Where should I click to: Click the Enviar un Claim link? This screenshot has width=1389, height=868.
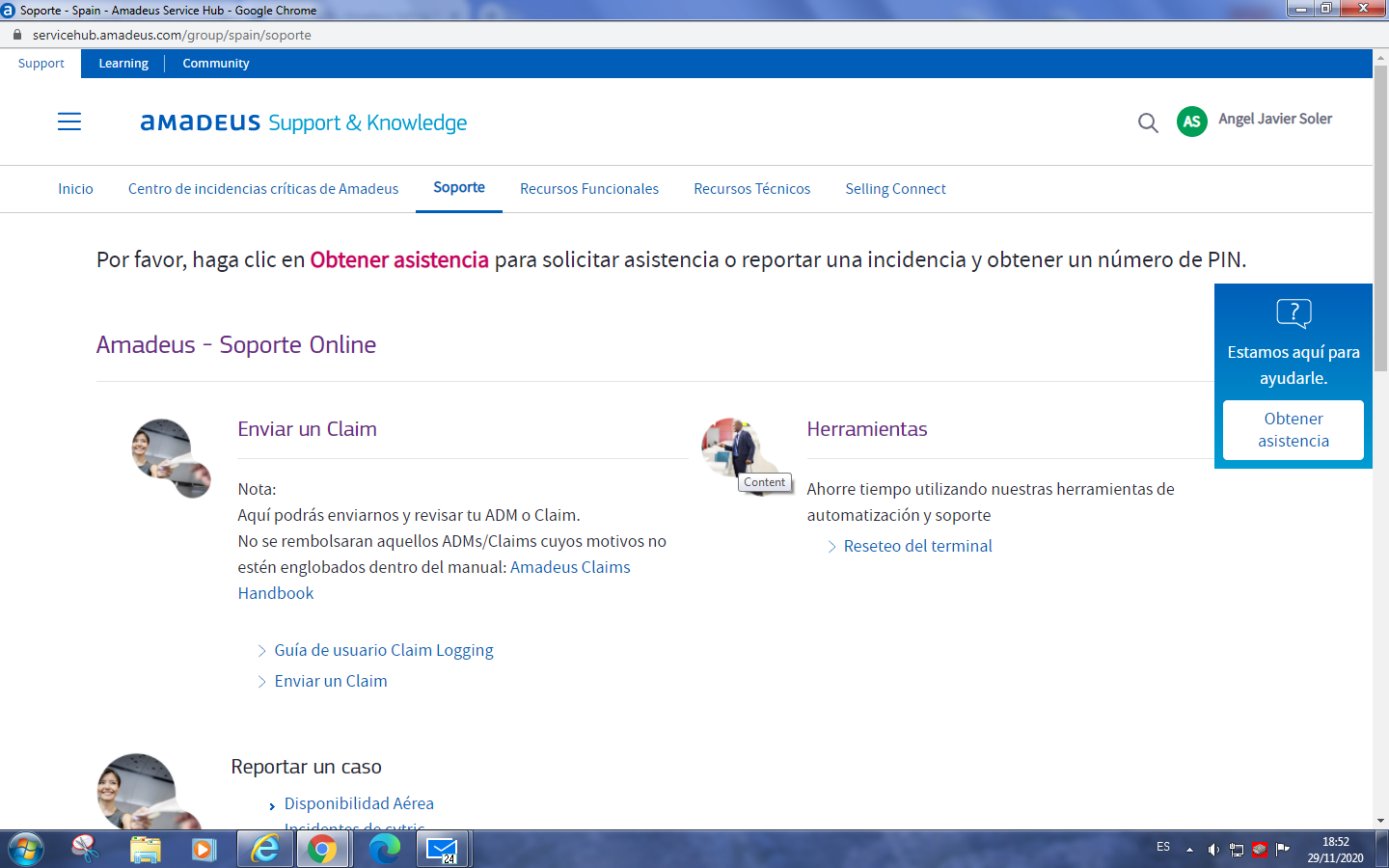[331, 681]
